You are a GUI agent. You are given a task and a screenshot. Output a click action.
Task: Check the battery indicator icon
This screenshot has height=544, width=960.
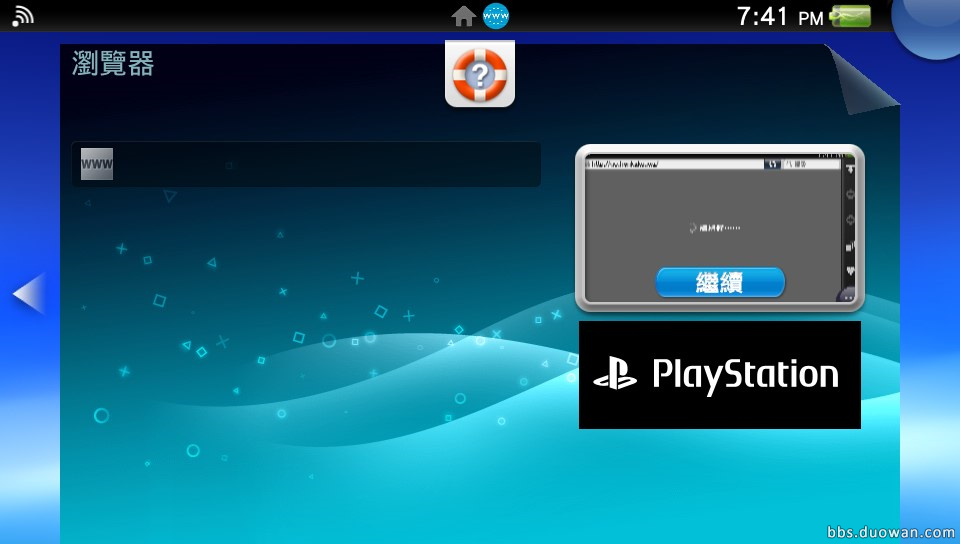tap(850, 16)
